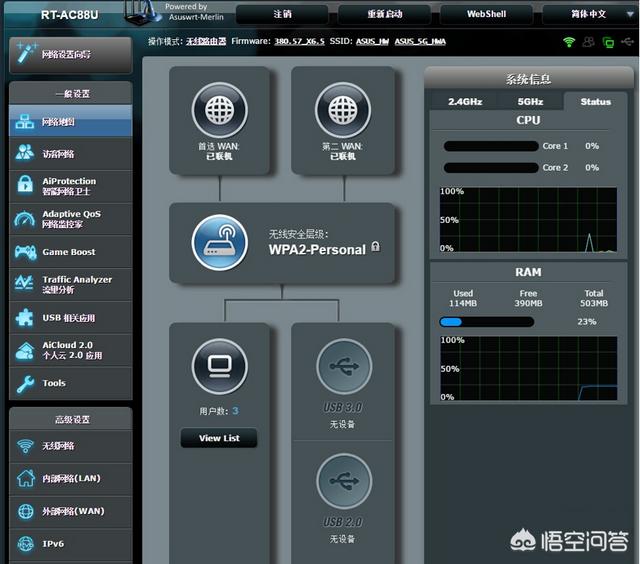Viewport: 640px width, 564px height.
Task: Open Wireless settings wifi icon
Action: pos(25,446)
